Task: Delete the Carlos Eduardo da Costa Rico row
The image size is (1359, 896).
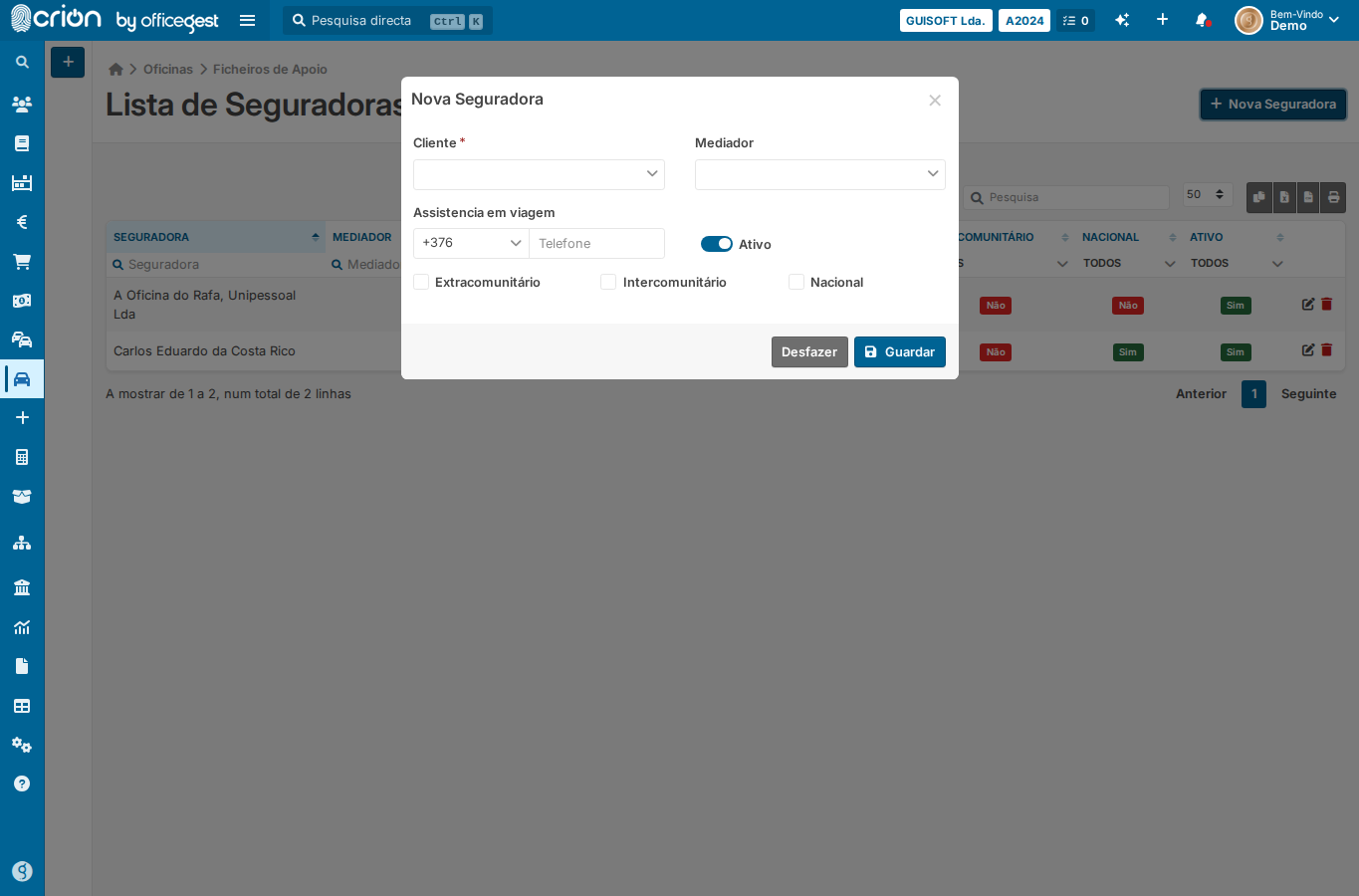Action: tap(1327, 350)
